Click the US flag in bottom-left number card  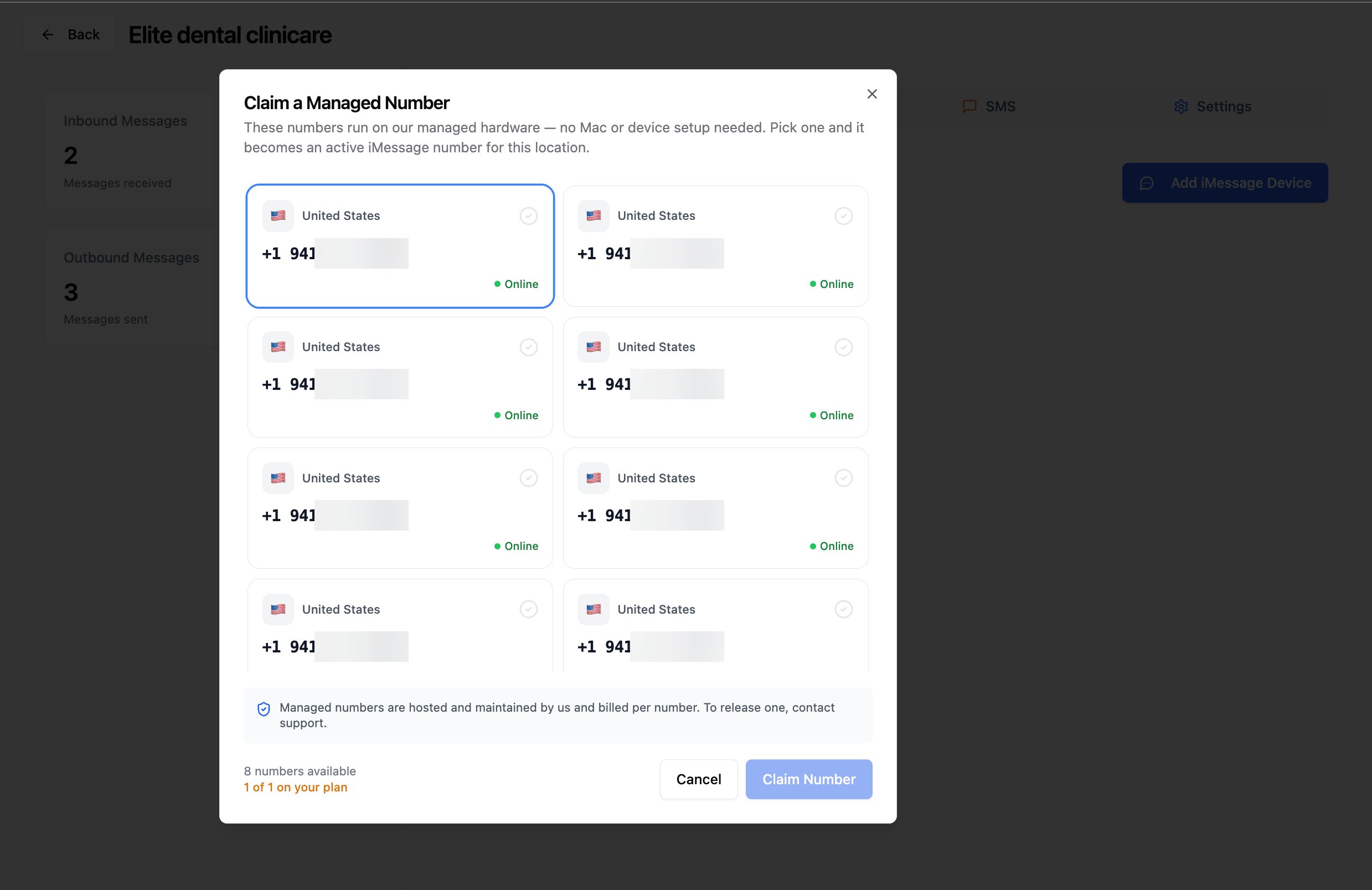(x=278, y=609)
